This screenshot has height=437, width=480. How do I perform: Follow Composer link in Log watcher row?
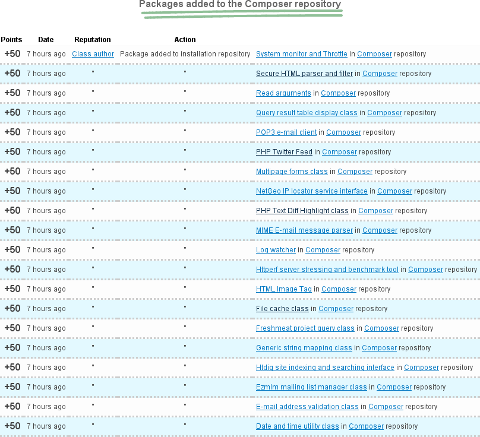(x=323, y=250)
